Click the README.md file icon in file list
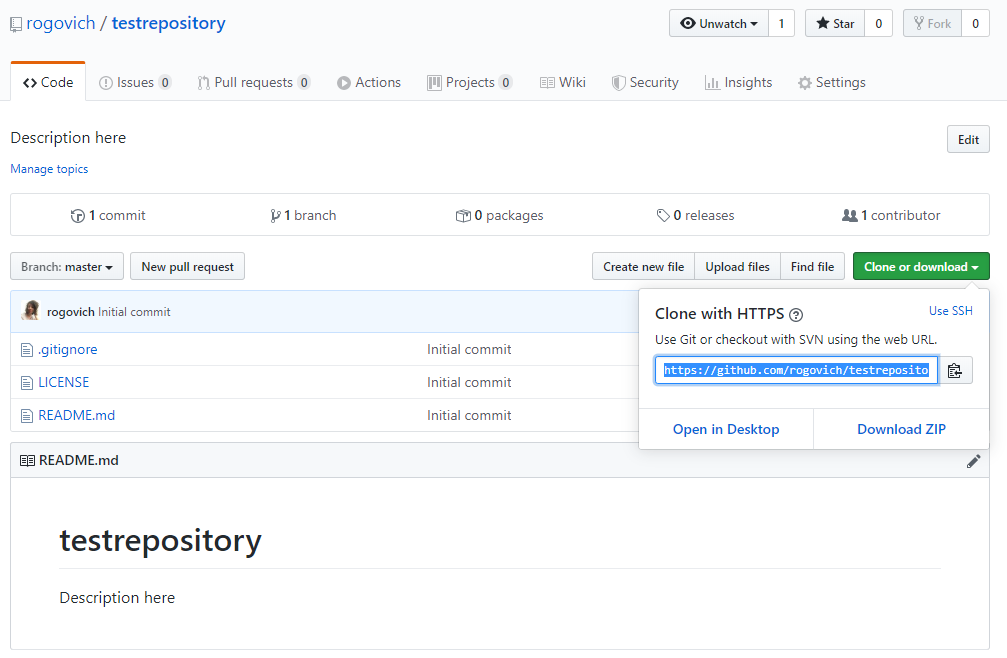The width and height of the screenshot is (1007, 658). 27,416
